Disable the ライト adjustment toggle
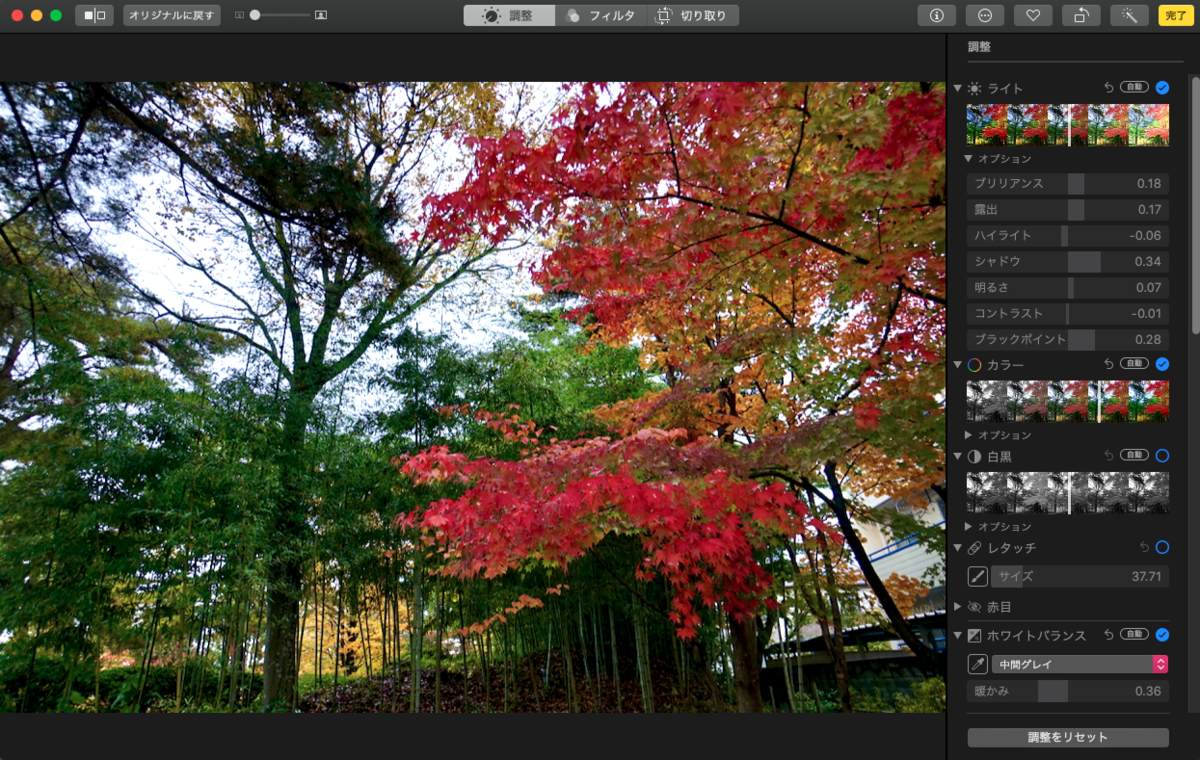Screen dimensions: 1200x760 click(1161, 88)
